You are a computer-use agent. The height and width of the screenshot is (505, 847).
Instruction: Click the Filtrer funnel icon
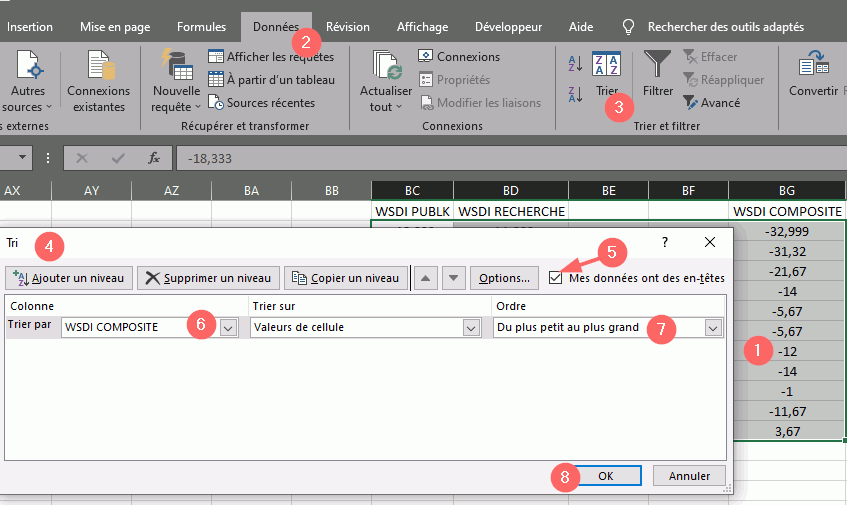coord(657,66)
